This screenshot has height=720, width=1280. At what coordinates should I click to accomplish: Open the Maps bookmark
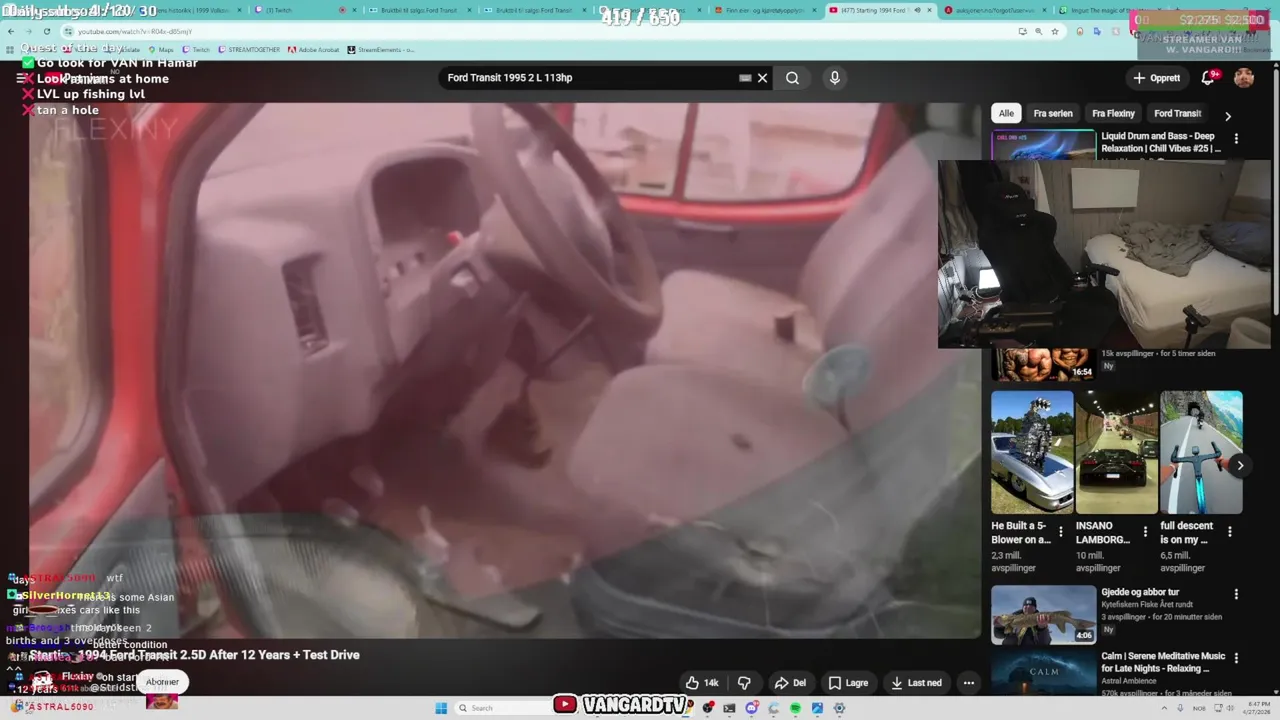pyautogui.click(x=160, y=49)
